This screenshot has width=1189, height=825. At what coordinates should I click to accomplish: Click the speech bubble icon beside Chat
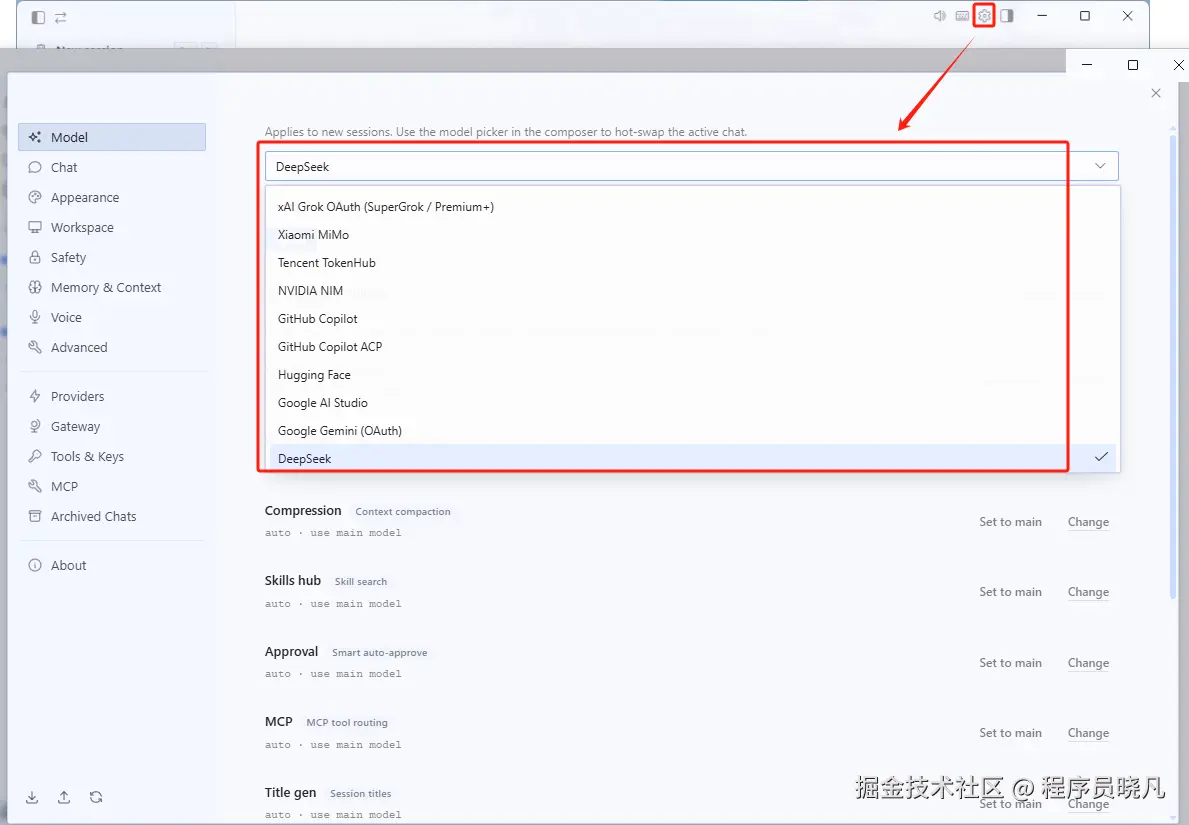pyautogui.click(x=35, y=168)
